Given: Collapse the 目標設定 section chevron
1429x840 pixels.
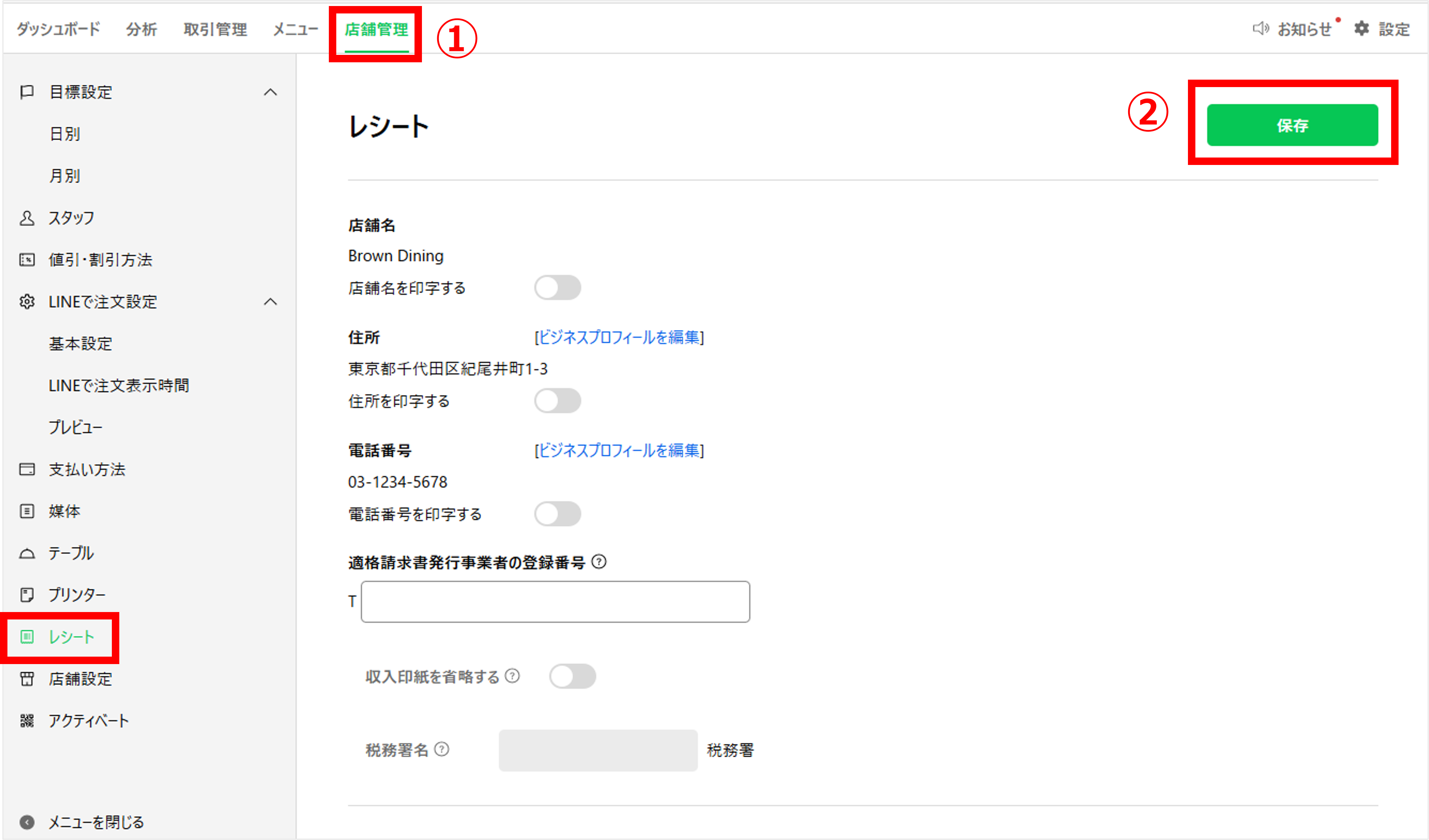Looking at the screenshot, I should click(x=270, y=92).
